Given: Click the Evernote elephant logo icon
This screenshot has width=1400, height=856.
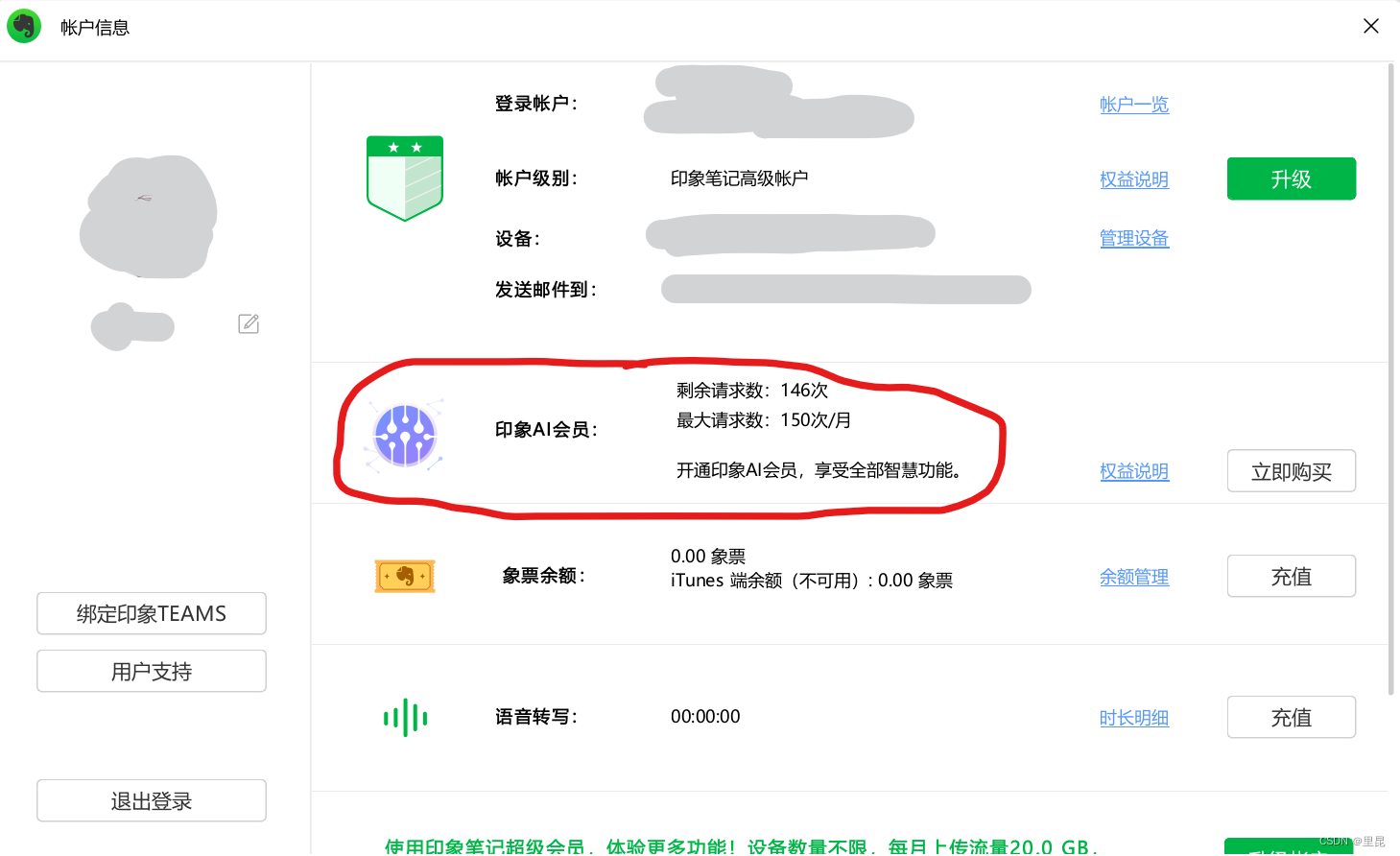Looking at the screenshot, I should pos(24,26).
